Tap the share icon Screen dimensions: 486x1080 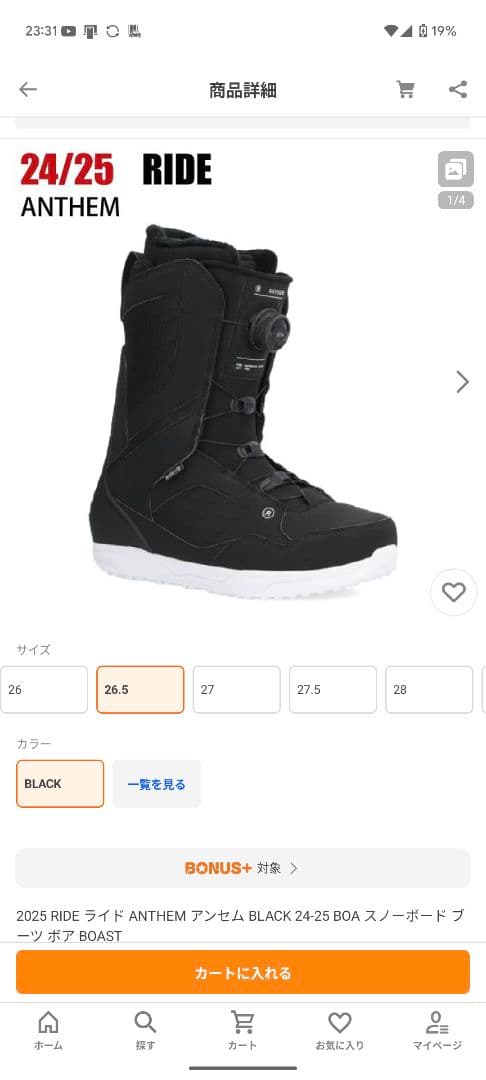coord(458,90)
